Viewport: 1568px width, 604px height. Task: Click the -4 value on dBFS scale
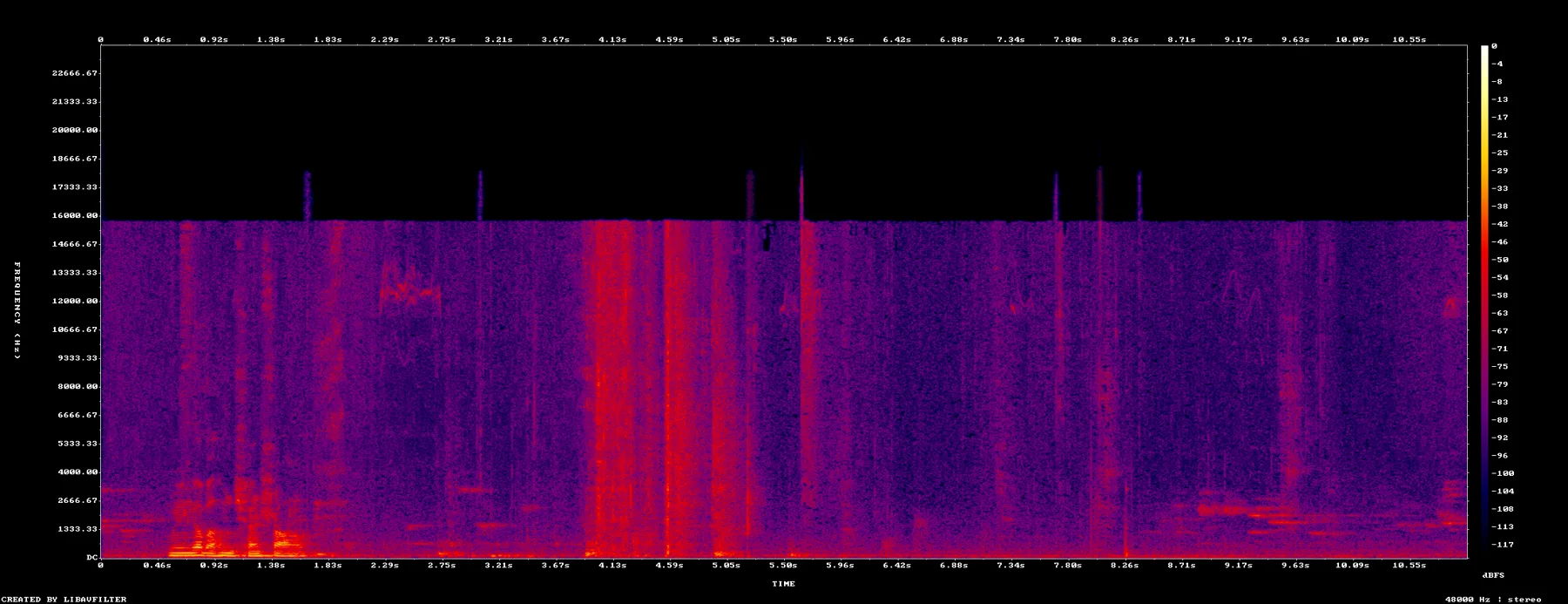1497,64
